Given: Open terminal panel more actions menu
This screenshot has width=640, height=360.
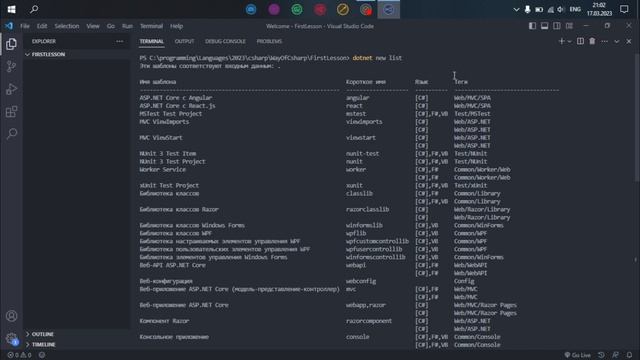Looking at the screenshot, I should [604, 41].
